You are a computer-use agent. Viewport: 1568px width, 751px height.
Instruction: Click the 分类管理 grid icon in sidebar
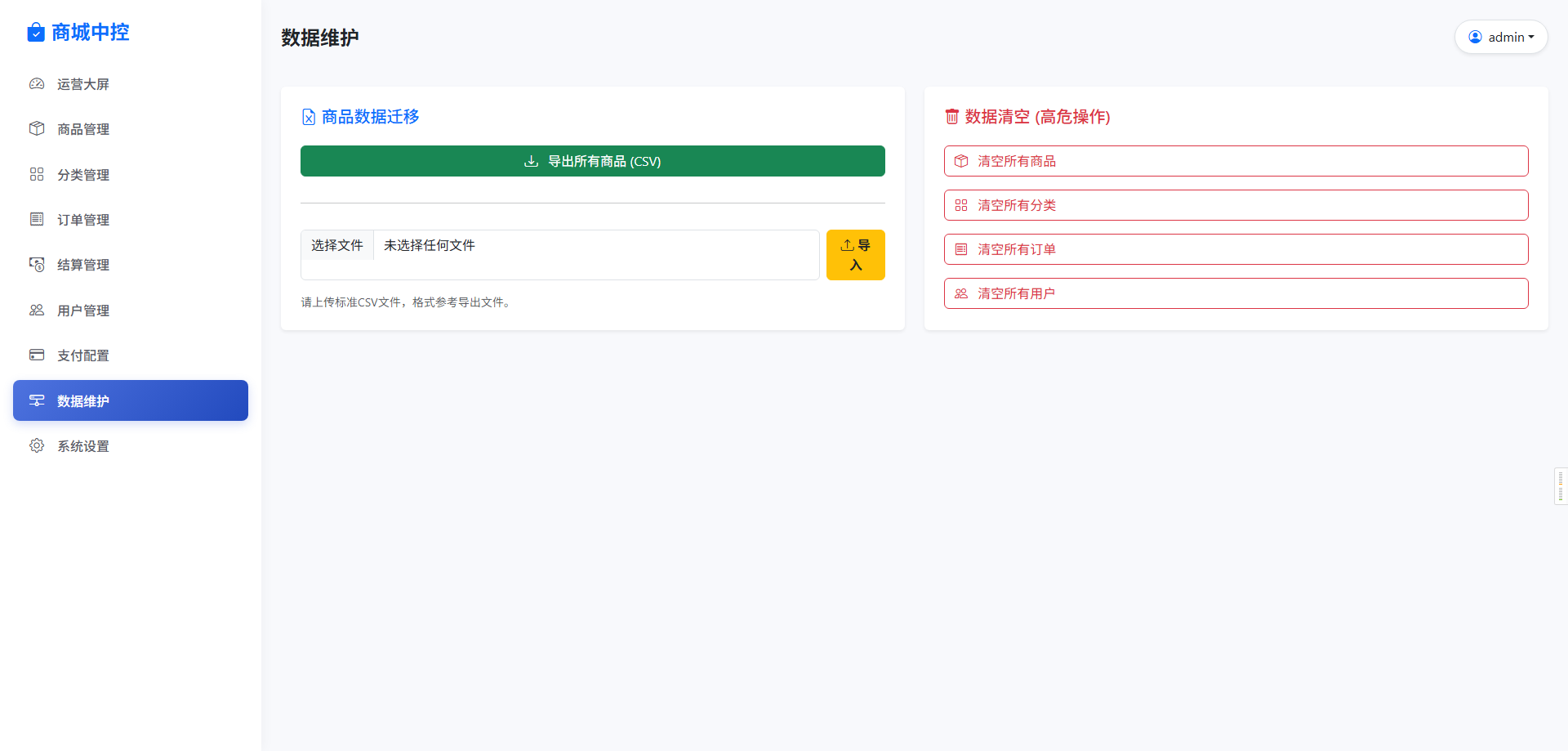click(x=37, y=174)
